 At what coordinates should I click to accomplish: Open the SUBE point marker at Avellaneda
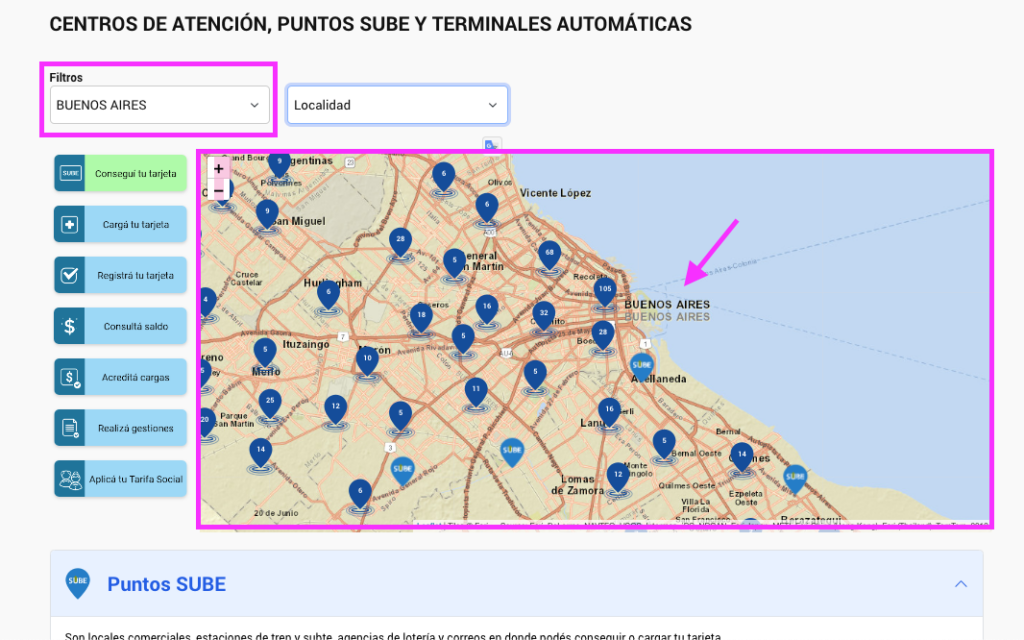pos(641,367)
